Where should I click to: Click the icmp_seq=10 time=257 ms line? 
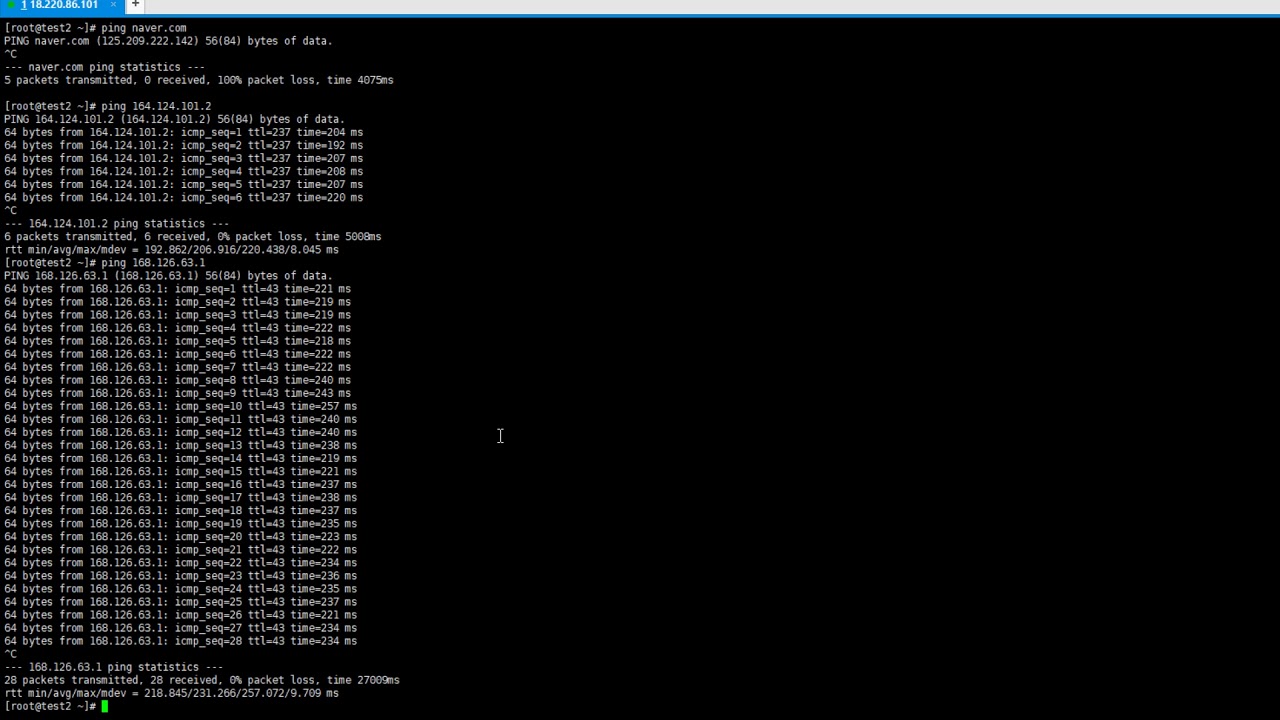tap(180, 406)
